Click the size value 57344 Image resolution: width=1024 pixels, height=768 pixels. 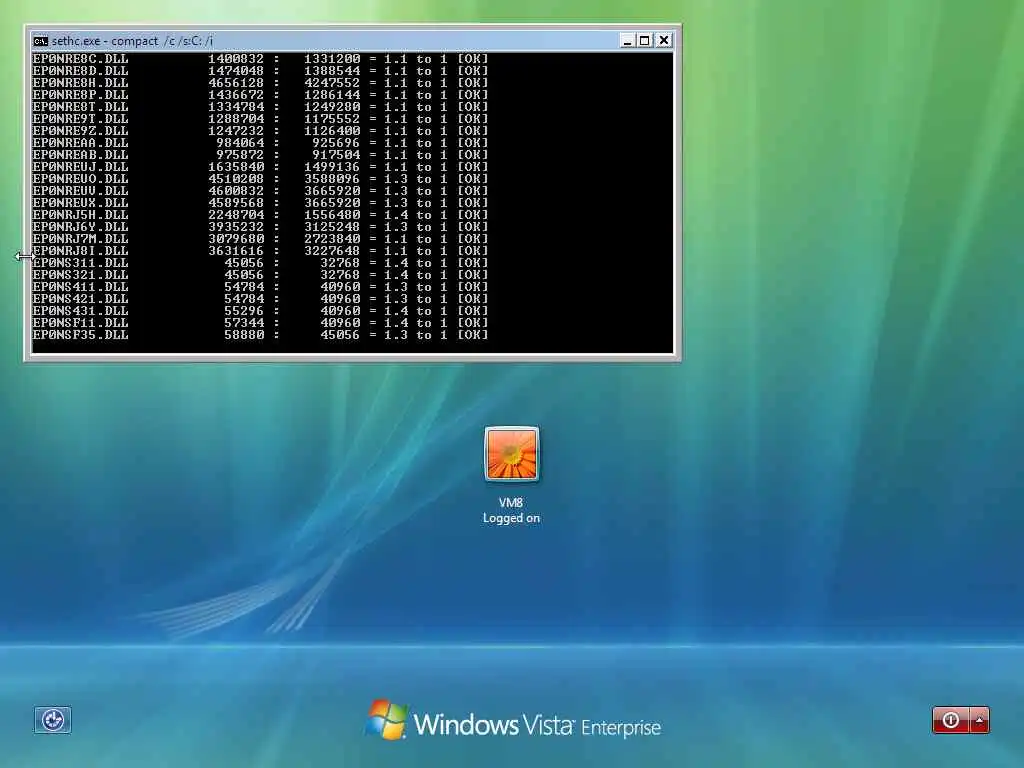(x=244, y=322)
